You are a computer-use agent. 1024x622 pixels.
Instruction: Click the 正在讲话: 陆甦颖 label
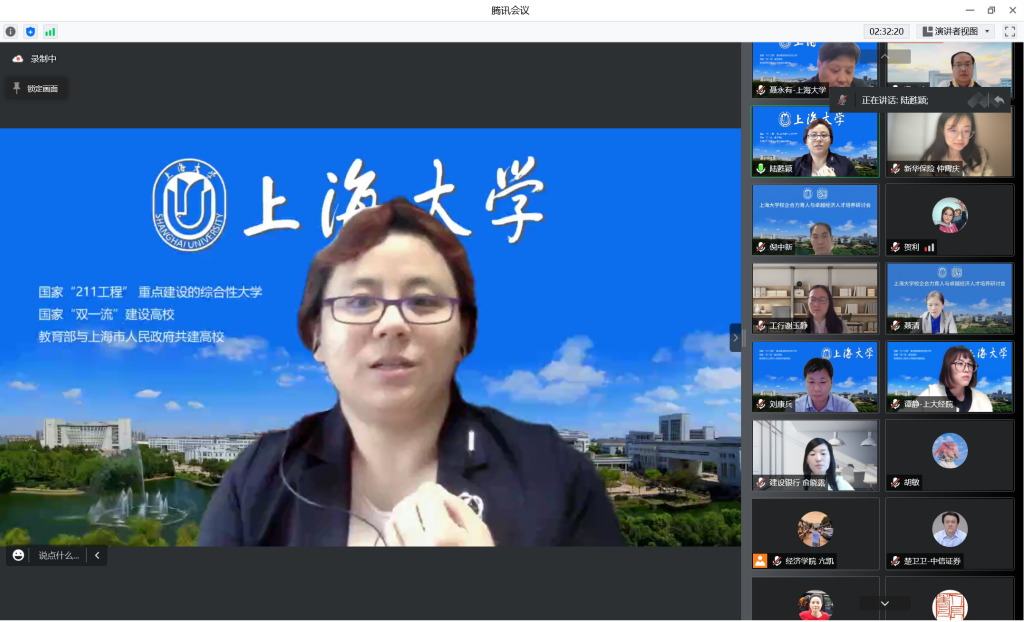point(895,100)
